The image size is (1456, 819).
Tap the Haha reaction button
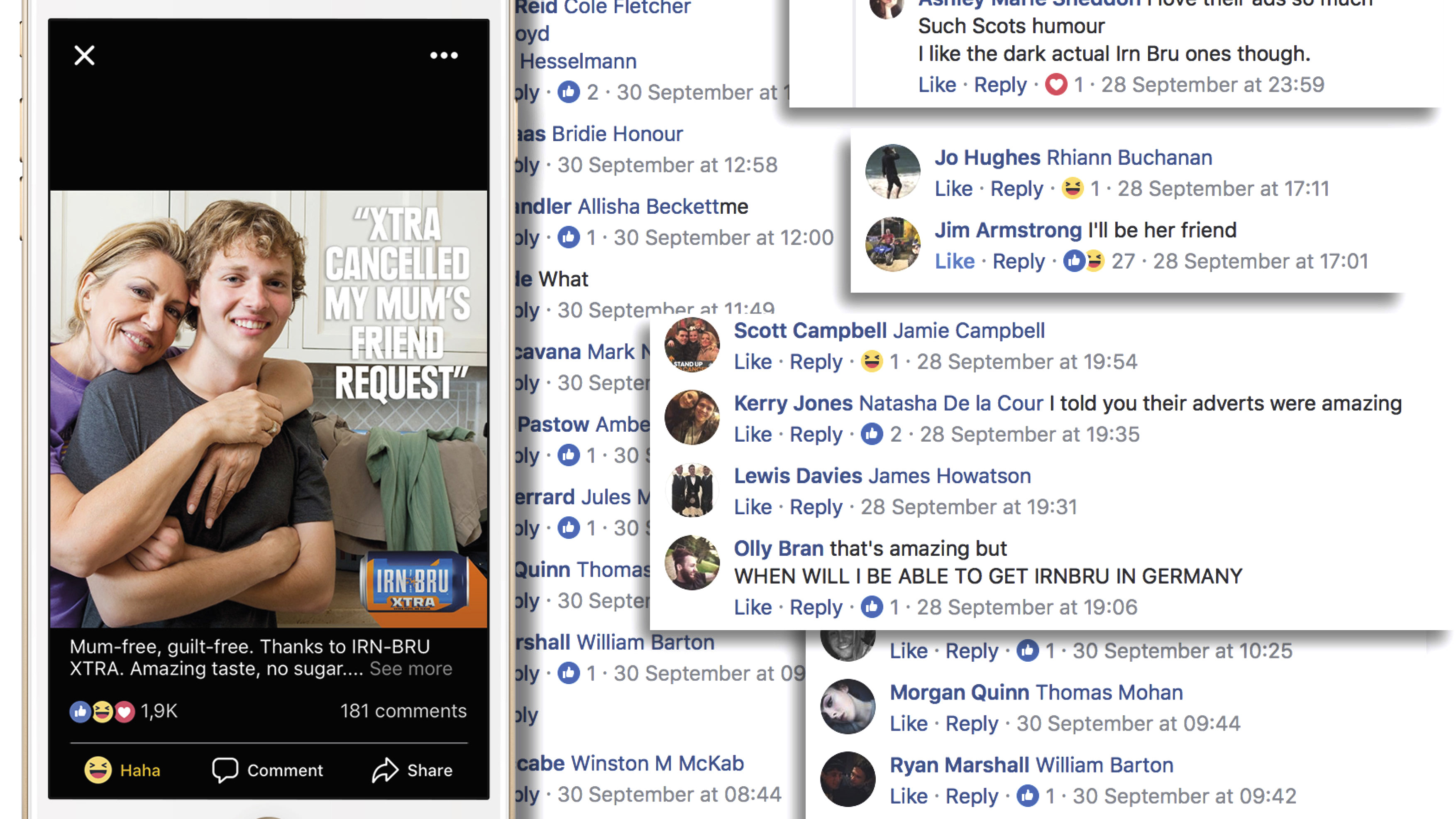pos(122,770)
